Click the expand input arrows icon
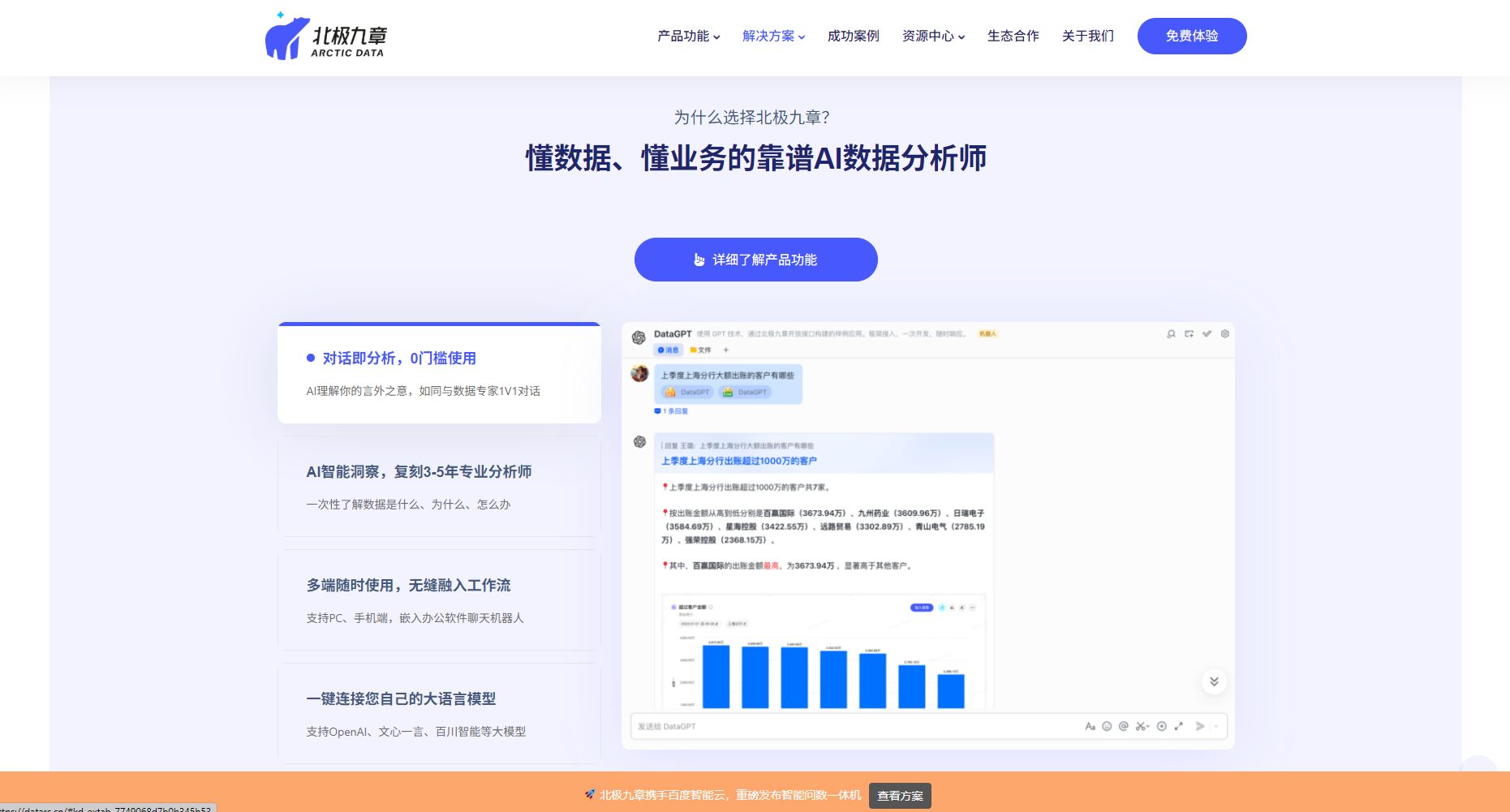Viewport: 1510px width, 812px height. coord(1178,726)
